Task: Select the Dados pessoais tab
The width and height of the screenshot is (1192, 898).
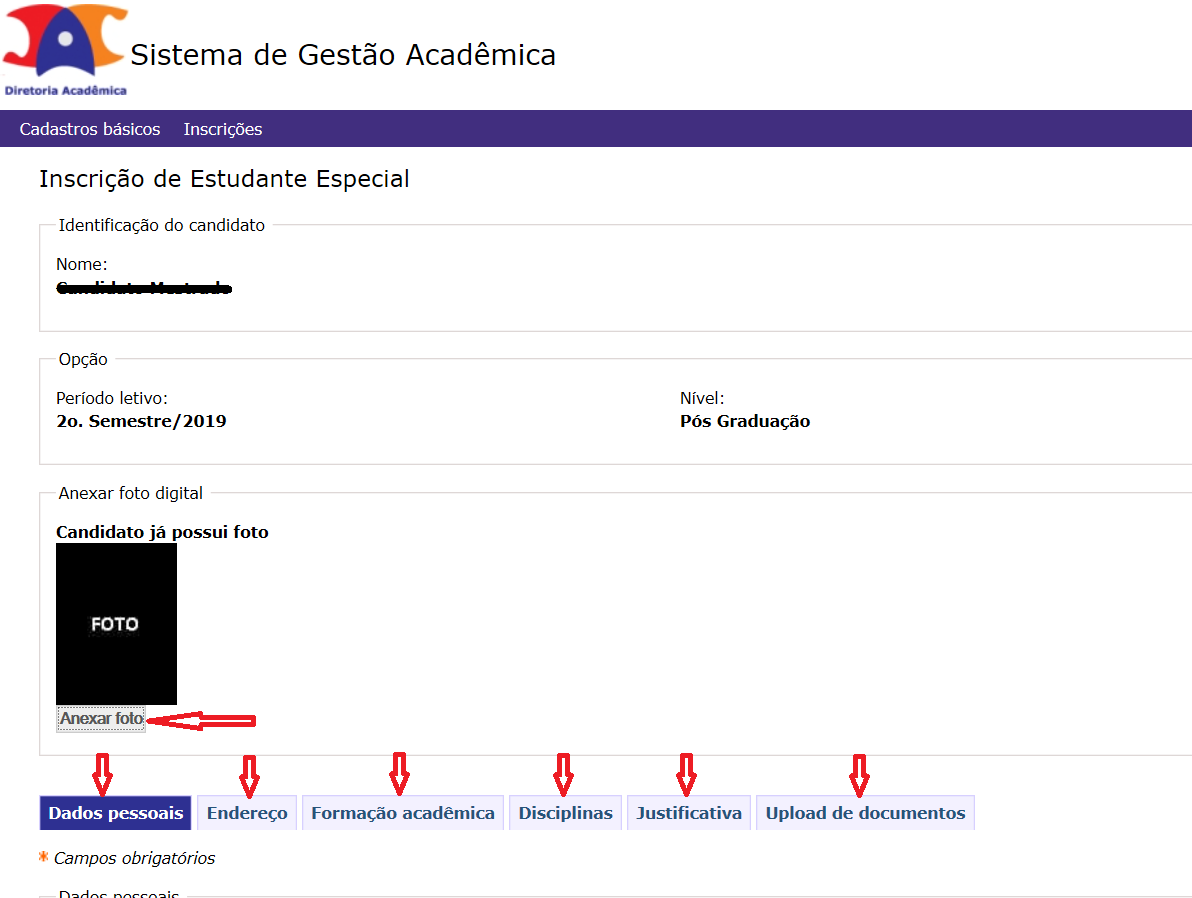Action: (116, 813)
